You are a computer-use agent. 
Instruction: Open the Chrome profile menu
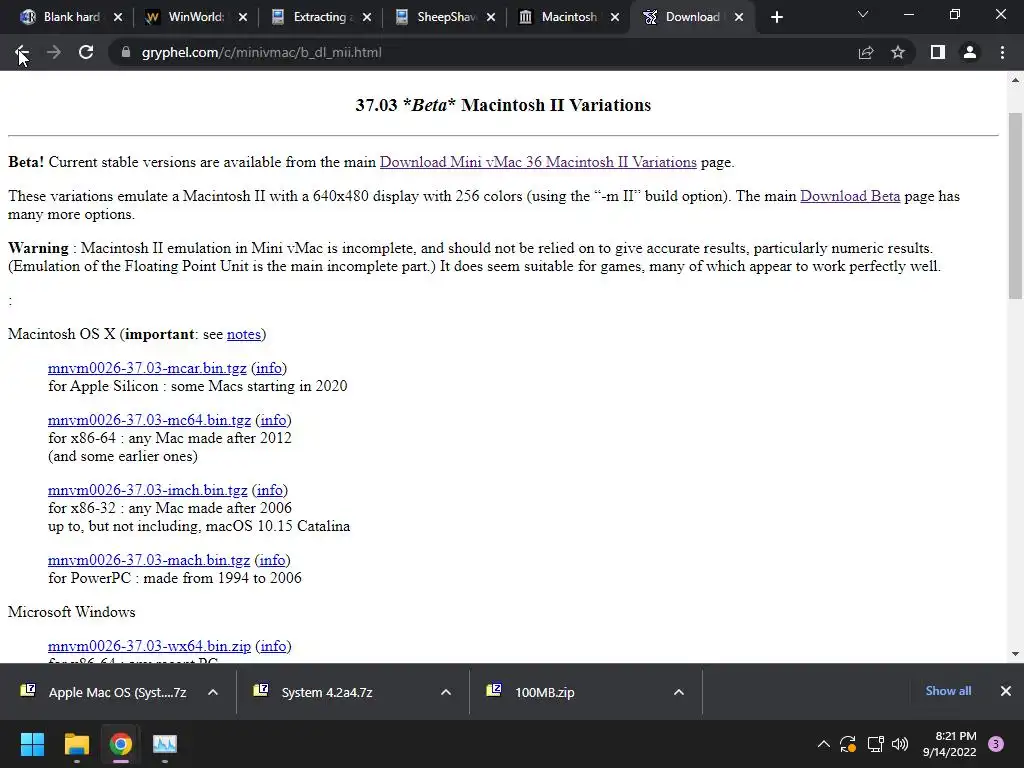click(x=970, y=53)
